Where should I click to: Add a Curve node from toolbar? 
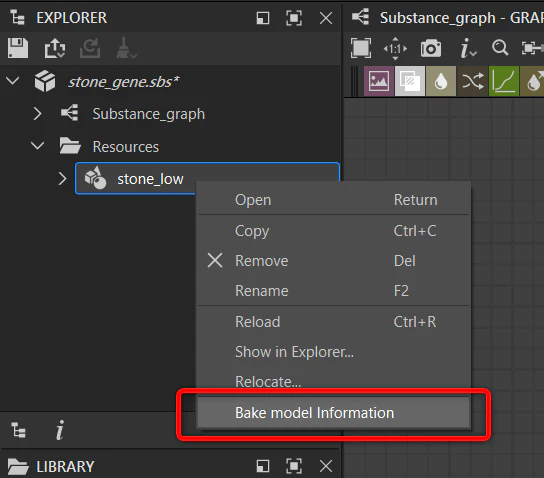pos(504,81)
